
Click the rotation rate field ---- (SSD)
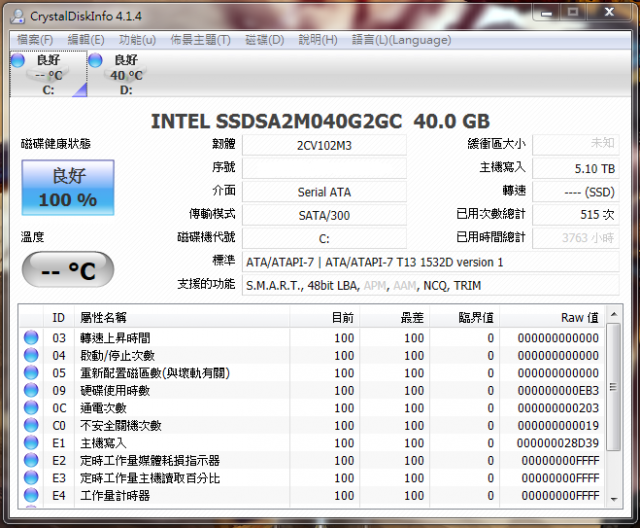coord(576,192)
